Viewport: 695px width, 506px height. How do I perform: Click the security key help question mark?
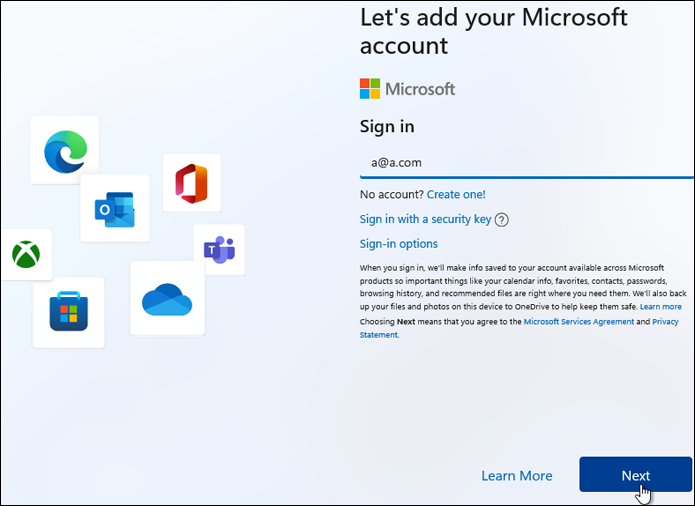pos(502,220)
